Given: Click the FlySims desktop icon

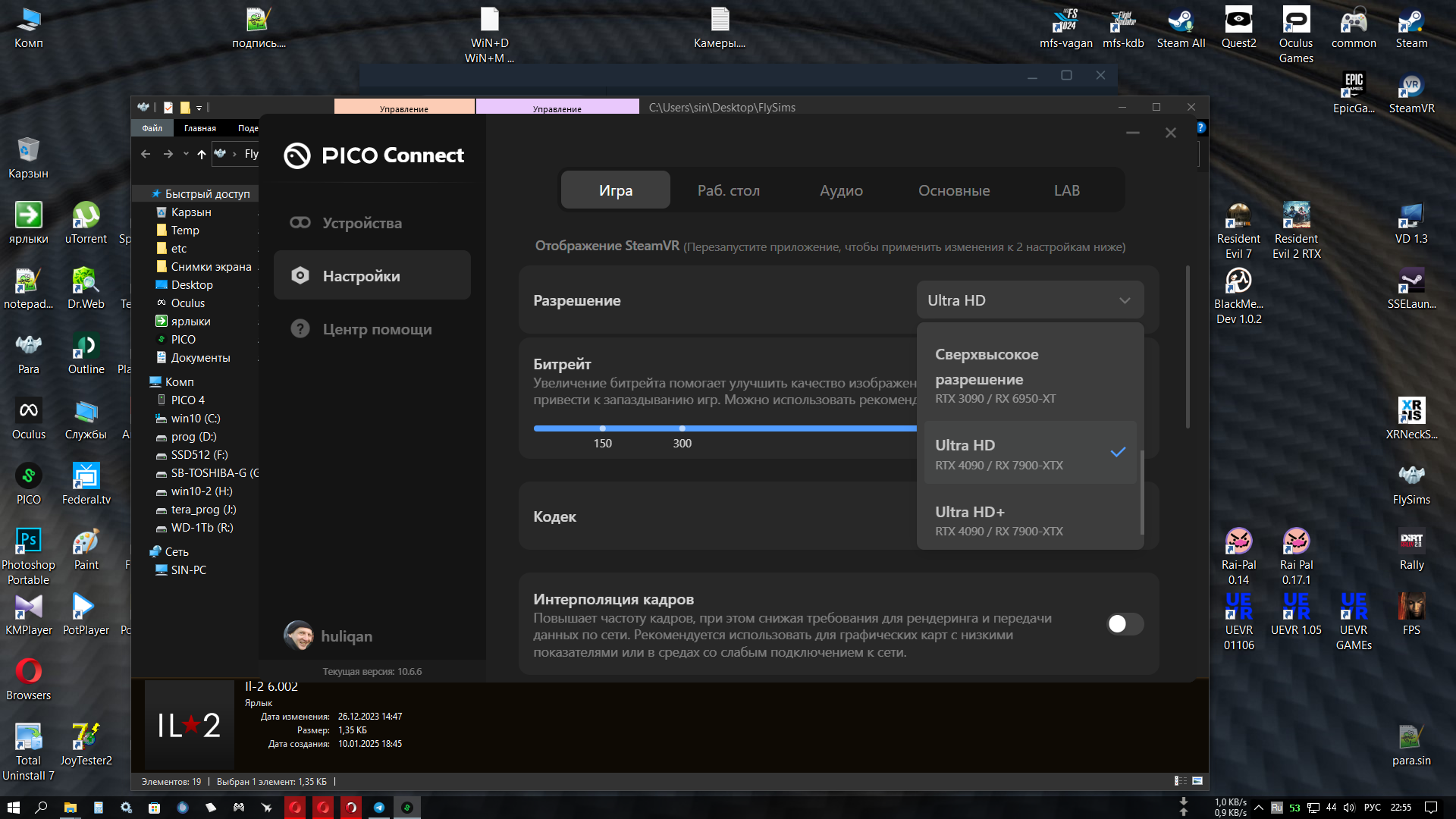Looking at the screenshot, I should (1411, 485).
